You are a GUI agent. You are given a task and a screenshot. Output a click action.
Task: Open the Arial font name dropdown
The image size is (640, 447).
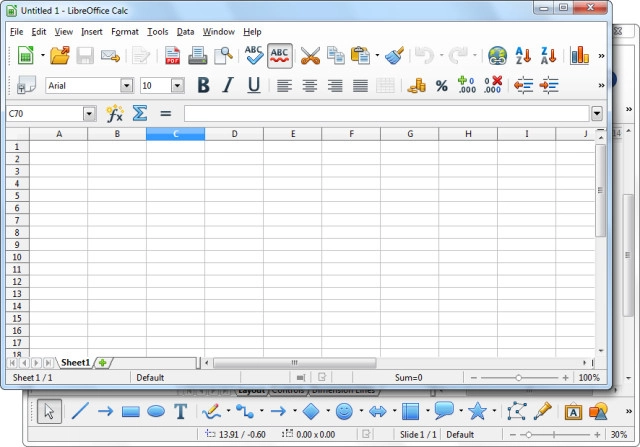pyautogui.click(x=127, y=86)
